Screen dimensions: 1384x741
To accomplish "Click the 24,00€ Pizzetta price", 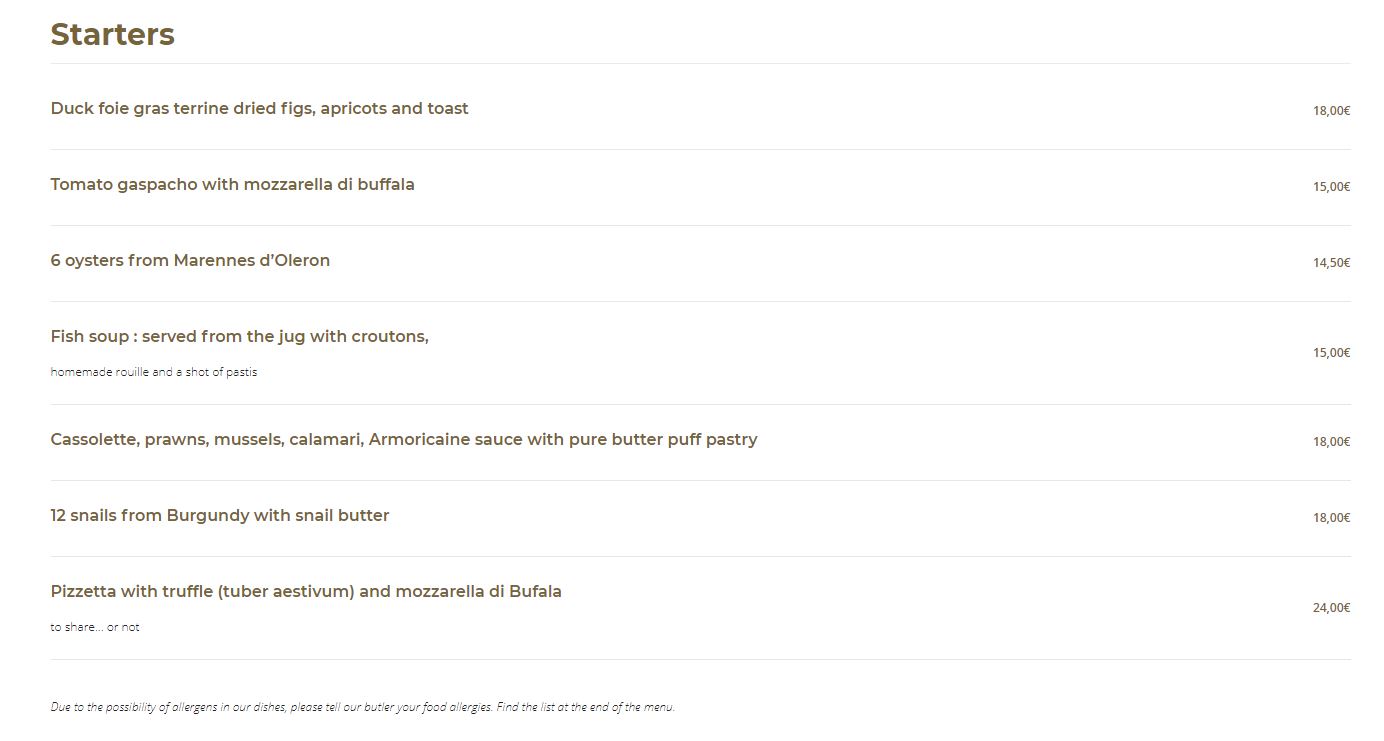I will [x=1331, y=608].
